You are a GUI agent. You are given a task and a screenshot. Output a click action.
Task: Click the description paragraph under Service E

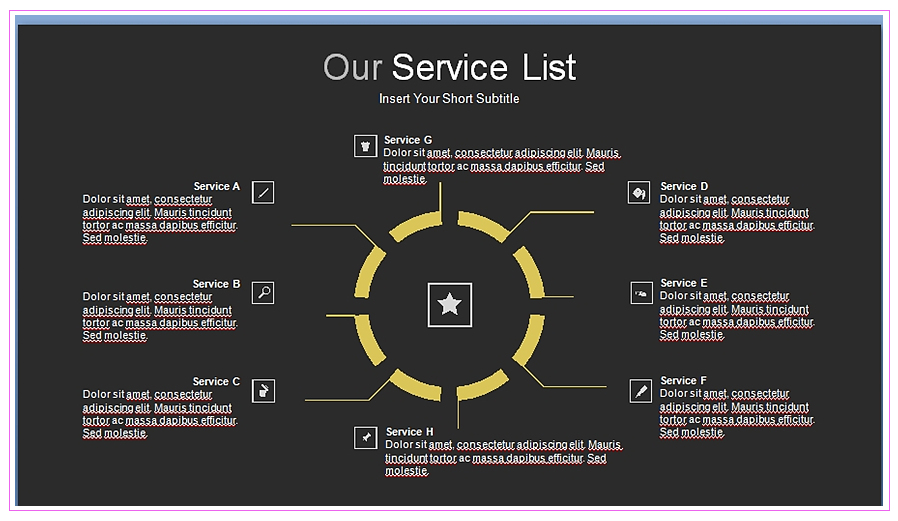coord(737,315)
